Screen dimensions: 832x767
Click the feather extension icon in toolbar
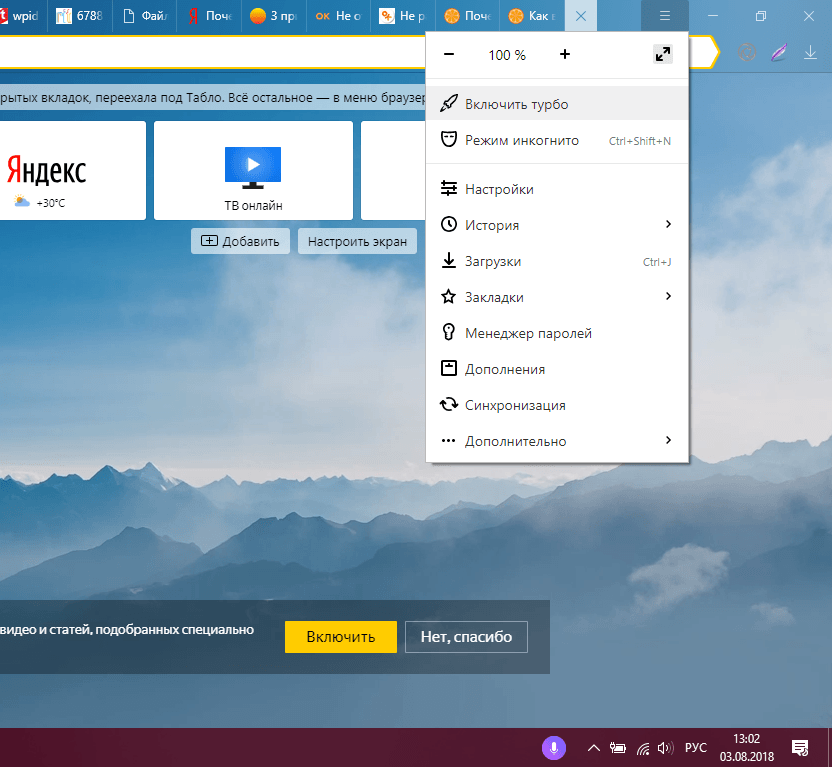click(x=779, y=52)
